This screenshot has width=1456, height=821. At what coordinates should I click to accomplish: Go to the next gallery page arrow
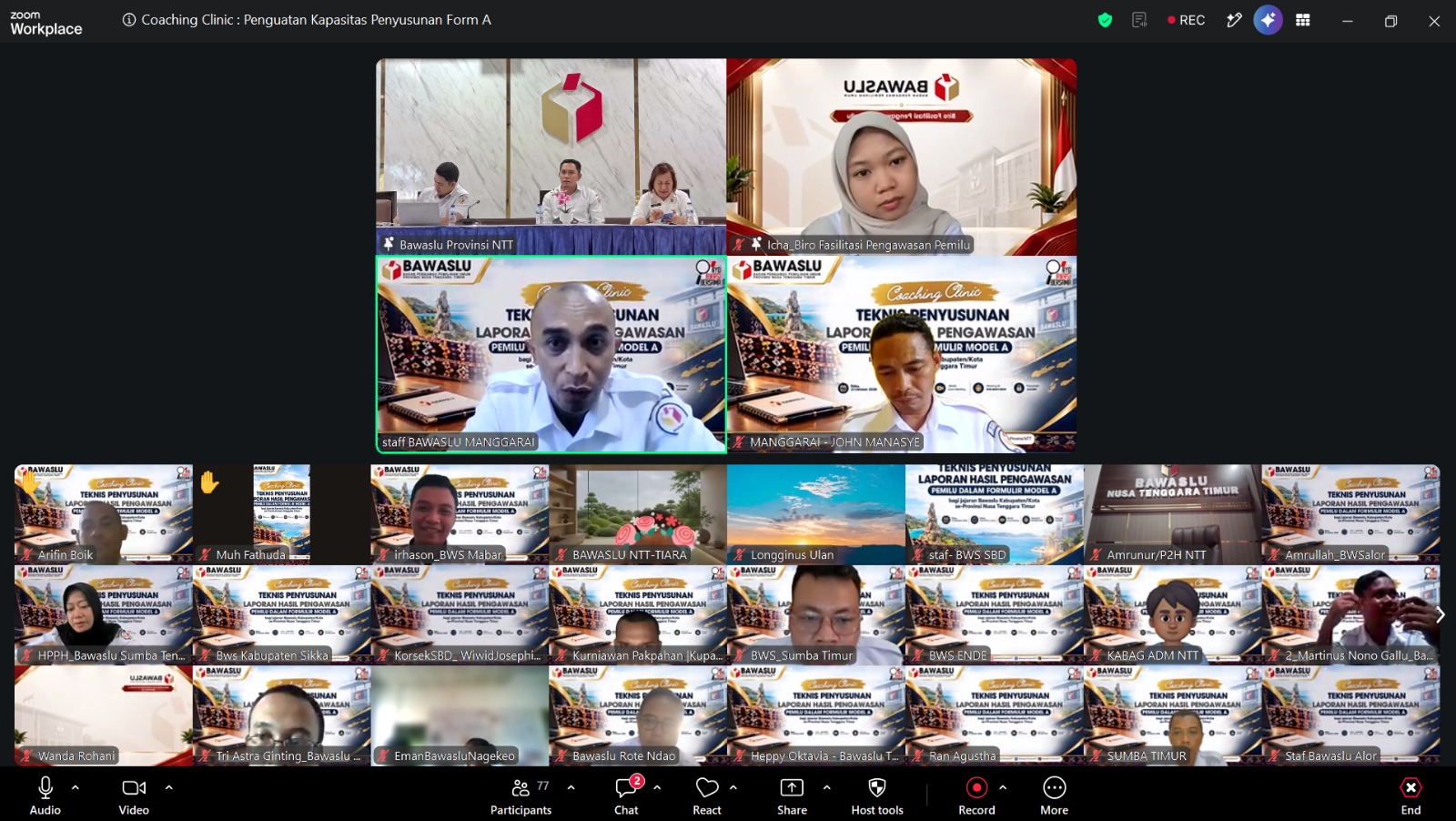(1440, 615)
